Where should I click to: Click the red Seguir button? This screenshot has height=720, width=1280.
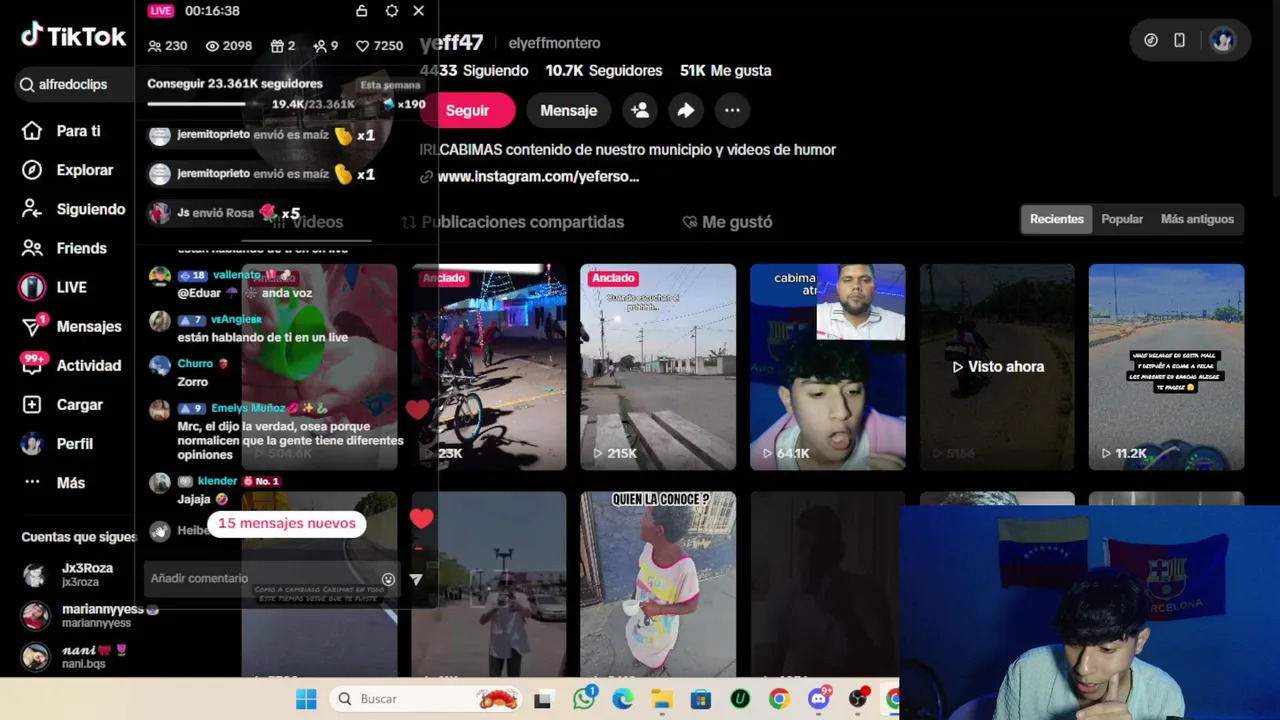tap(467, 111)
